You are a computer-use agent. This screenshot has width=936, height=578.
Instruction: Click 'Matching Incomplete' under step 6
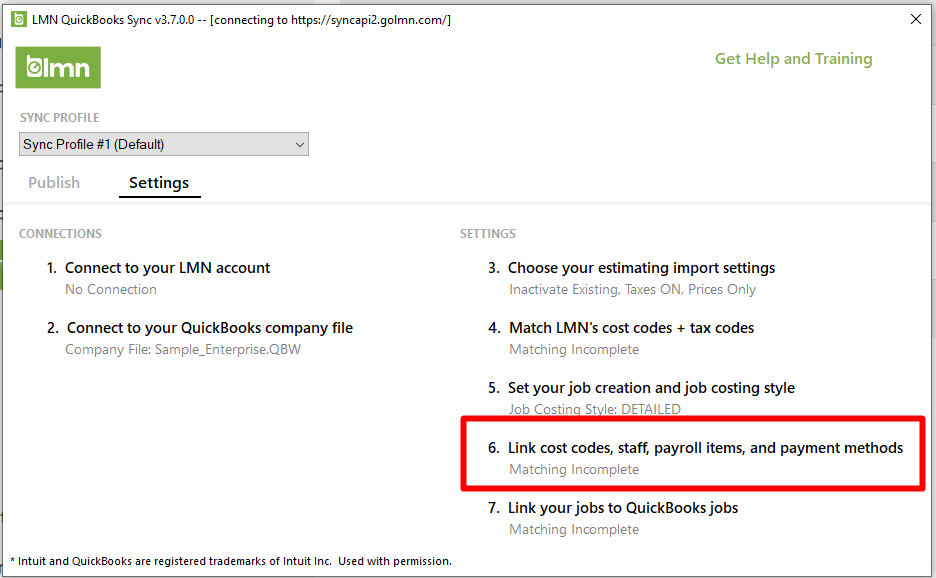coord(574,469)
